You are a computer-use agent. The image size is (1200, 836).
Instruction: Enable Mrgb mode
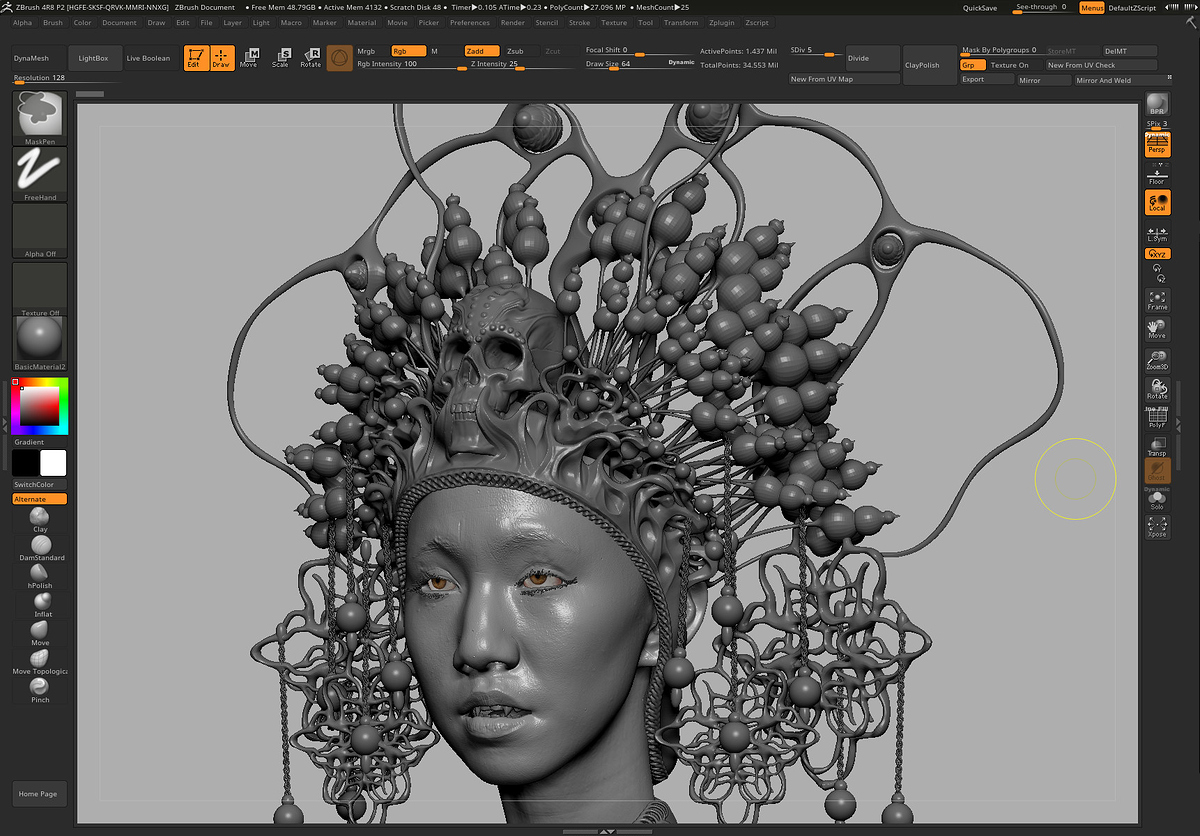[367, 50]
